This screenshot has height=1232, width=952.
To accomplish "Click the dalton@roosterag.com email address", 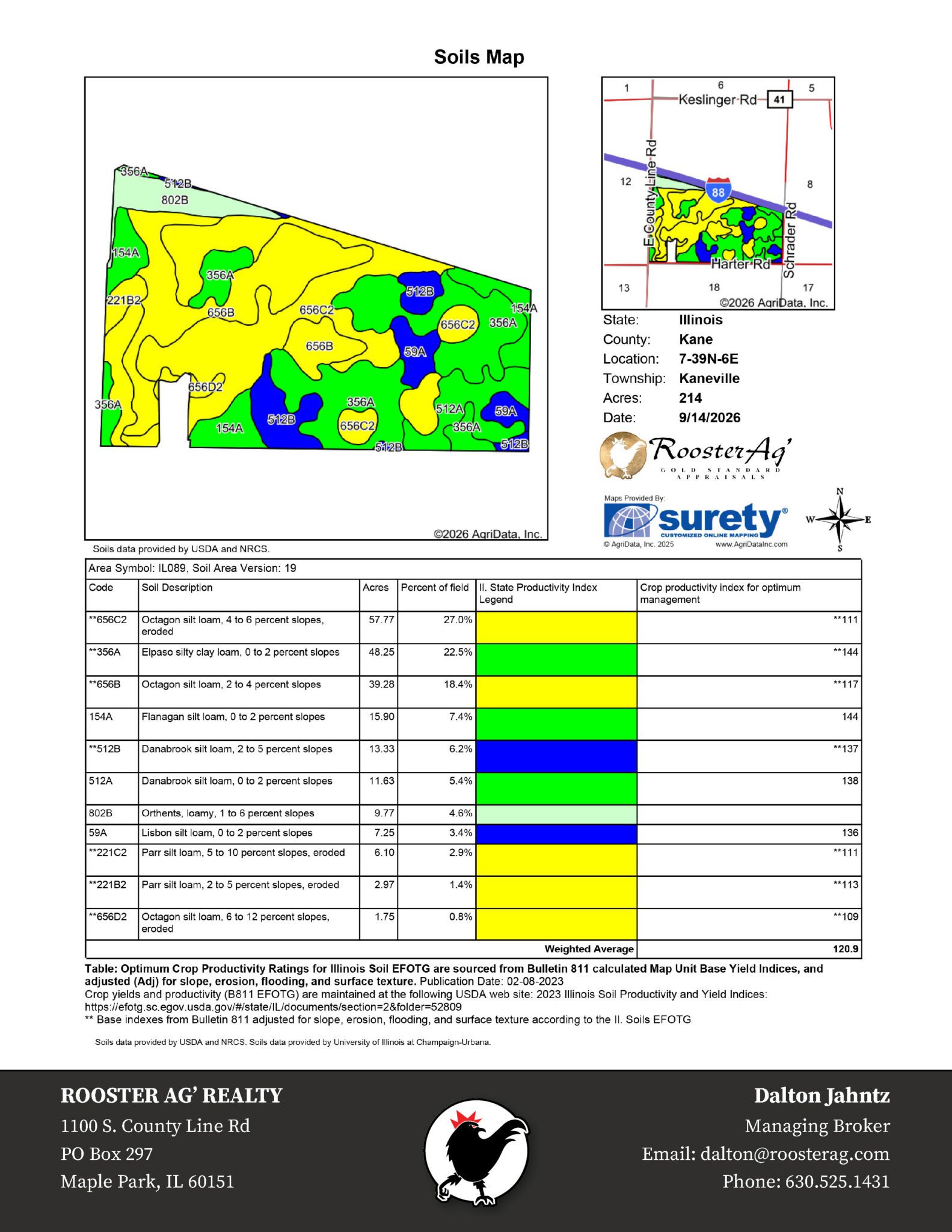I will point(794,1154).
